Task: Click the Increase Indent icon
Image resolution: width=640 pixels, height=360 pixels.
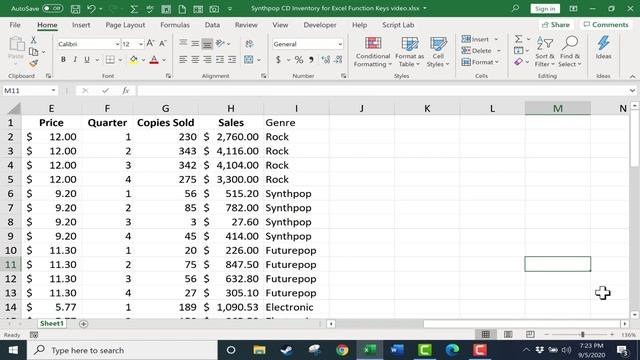Action: point(232,60)
